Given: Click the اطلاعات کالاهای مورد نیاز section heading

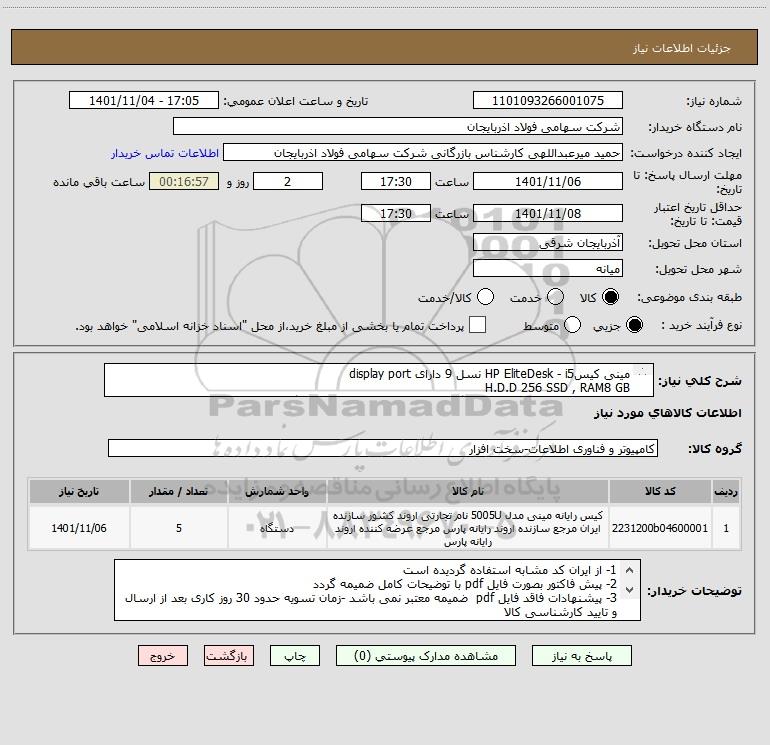Looking at the screenshot, I should [668, 413].
